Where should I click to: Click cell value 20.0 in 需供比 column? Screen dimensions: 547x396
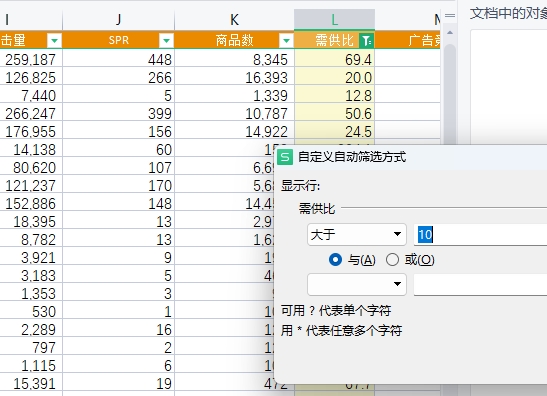(358, 78)
